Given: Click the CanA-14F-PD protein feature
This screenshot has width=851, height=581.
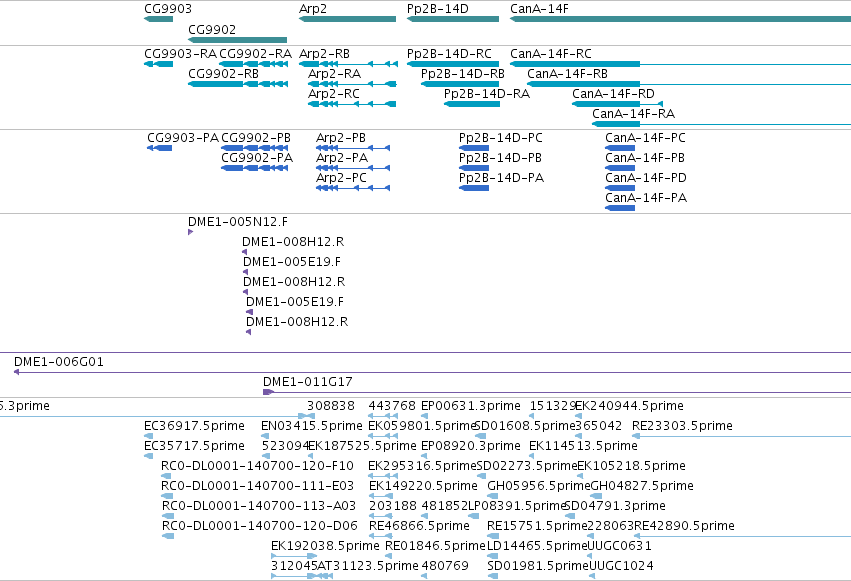Looking at the screenshot, I should point(620,188).
